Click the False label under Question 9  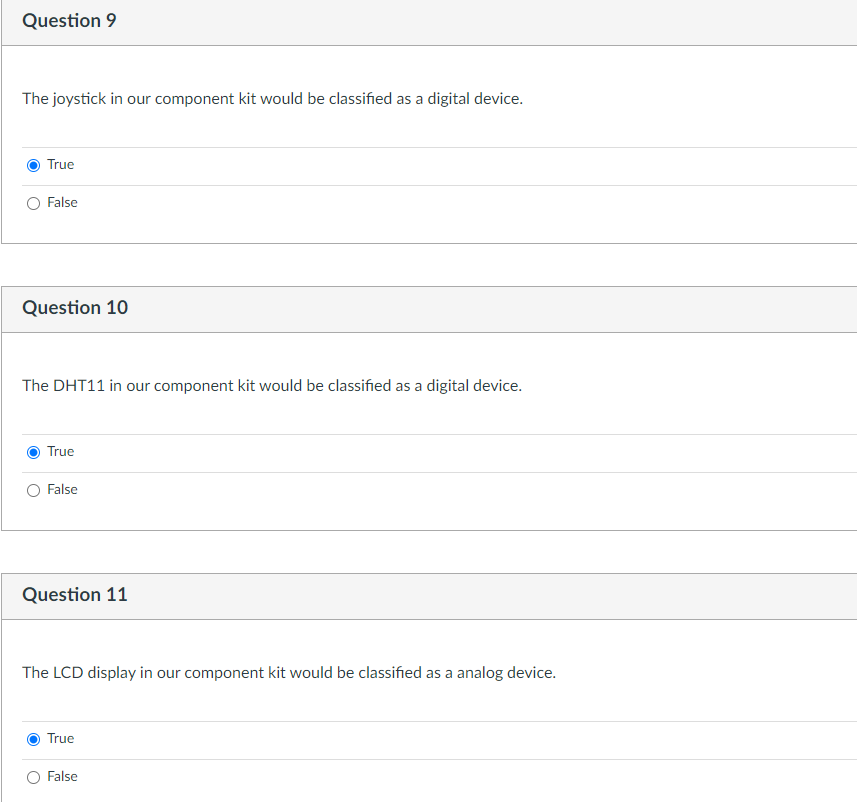tap(63, 202)
